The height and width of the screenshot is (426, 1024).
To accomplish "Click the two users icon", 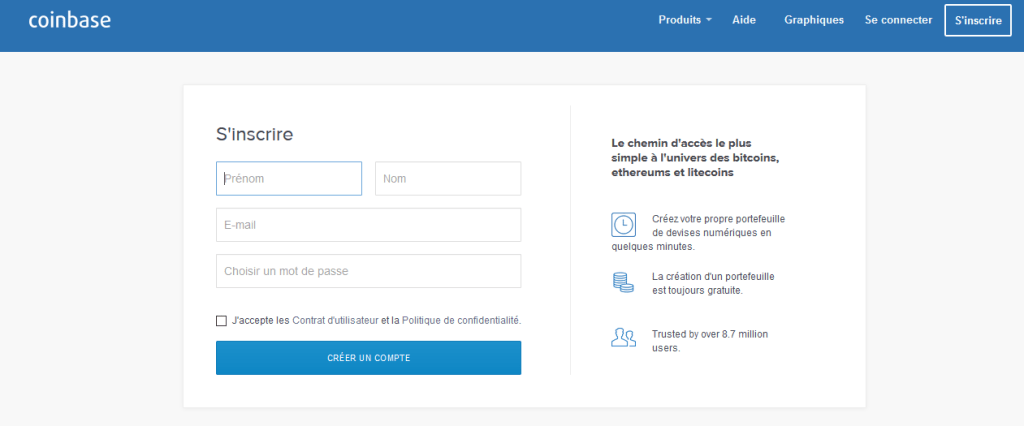I will point(623,337).
